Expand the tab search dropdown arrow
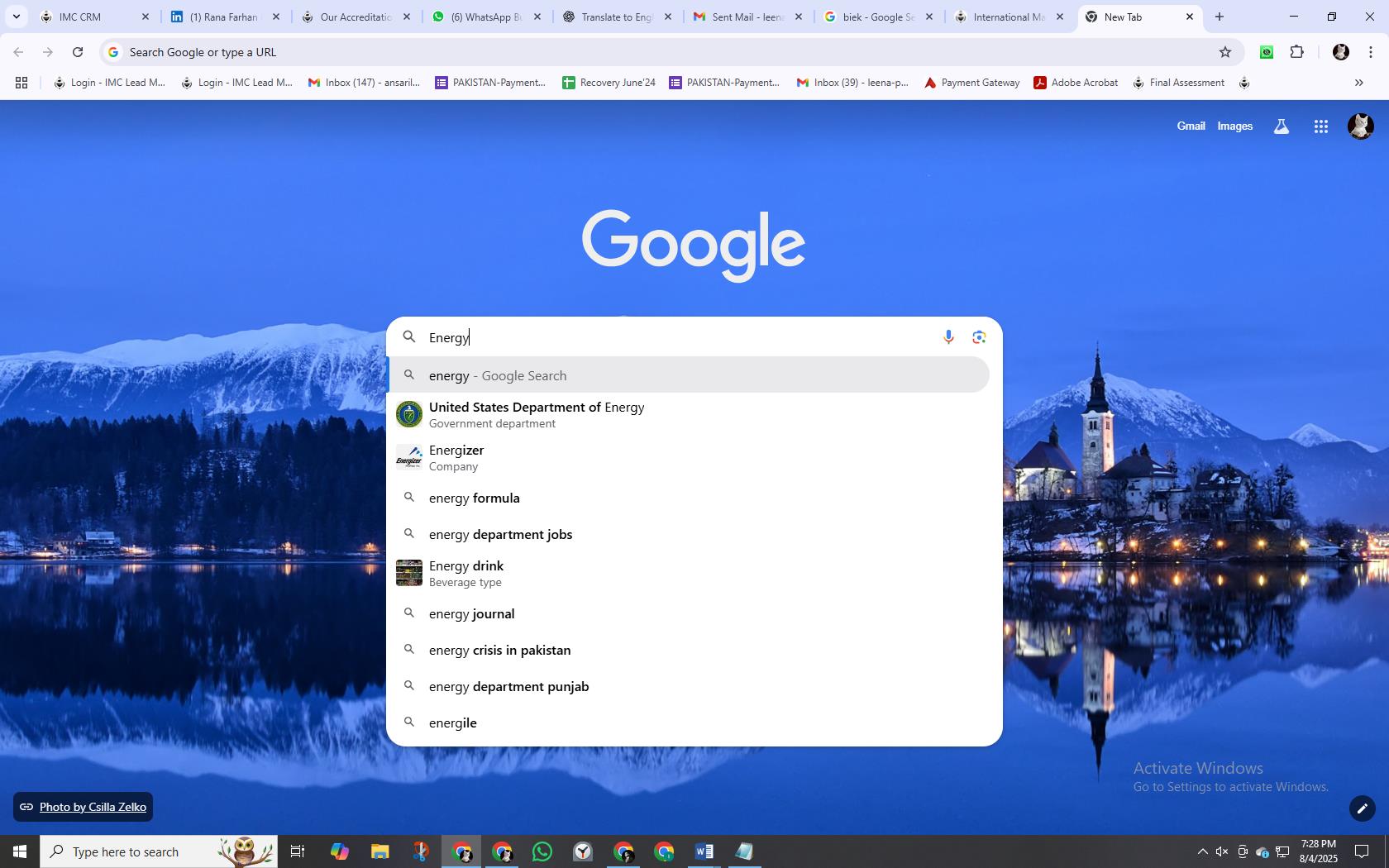This screenshot has width=1389, height=868. coord(16,17)
